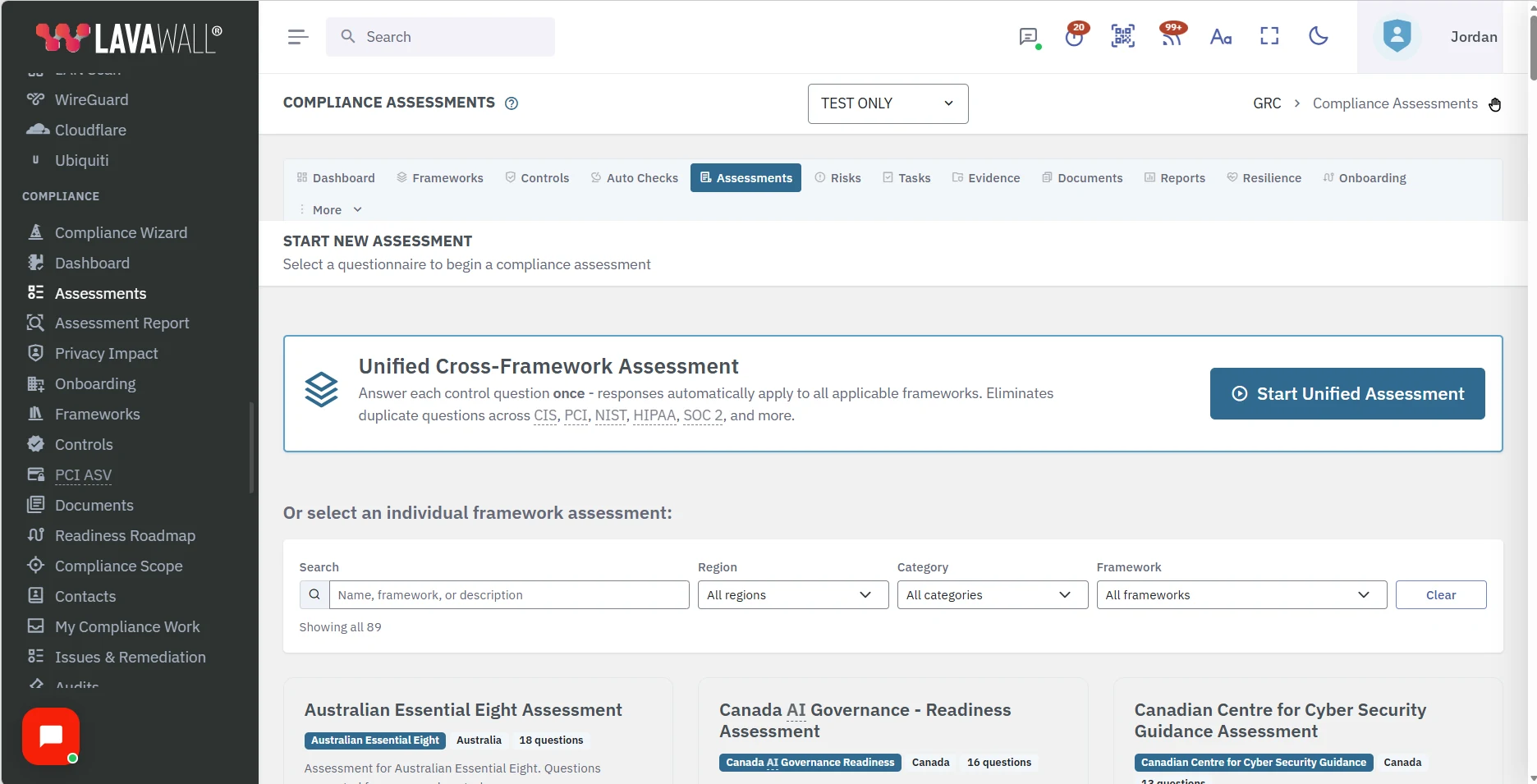The image size is (1537, 784).
Task: Open Compliance Scope in the sidebar
Action: [118, 566]
